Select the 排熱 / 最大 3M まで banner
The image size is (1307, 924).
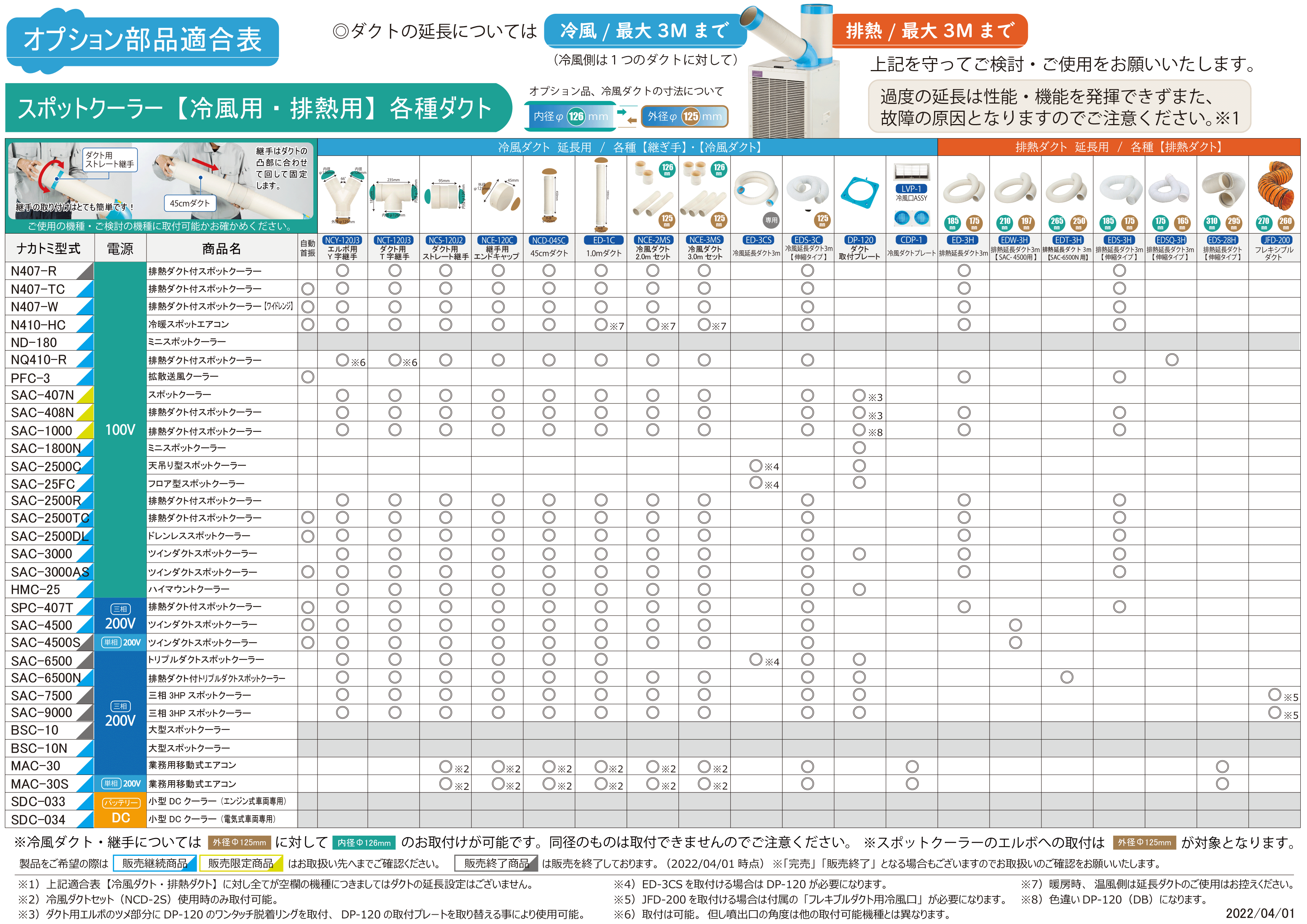tap(930, 31)
